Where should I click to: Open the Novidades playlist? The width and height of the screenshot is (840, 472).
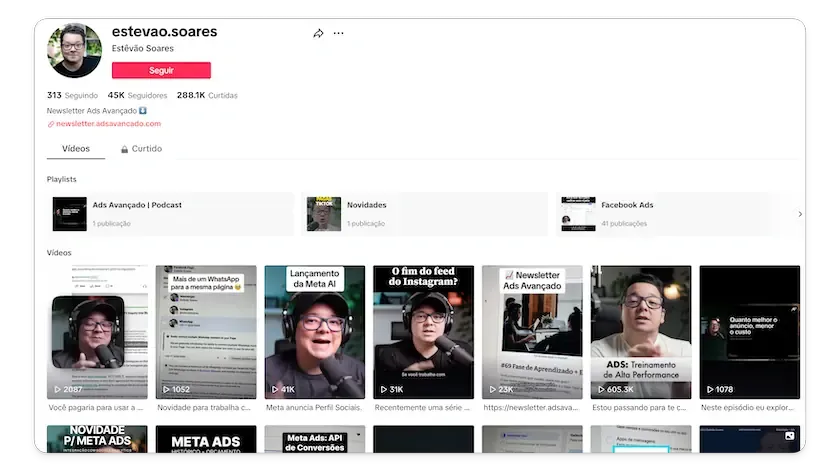[x=424, y=214]
